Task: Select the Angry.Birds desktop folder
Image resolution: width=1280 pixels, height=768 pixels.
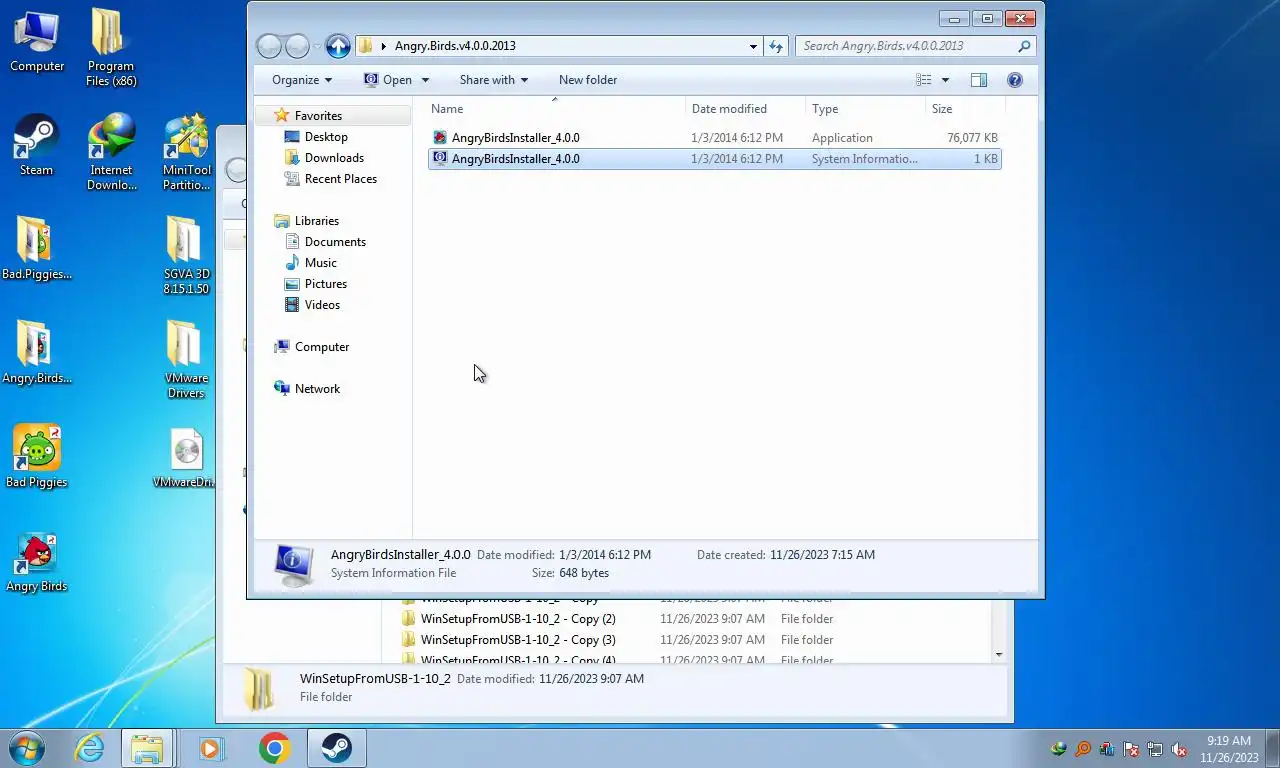Action: click(x=37, y=352)
